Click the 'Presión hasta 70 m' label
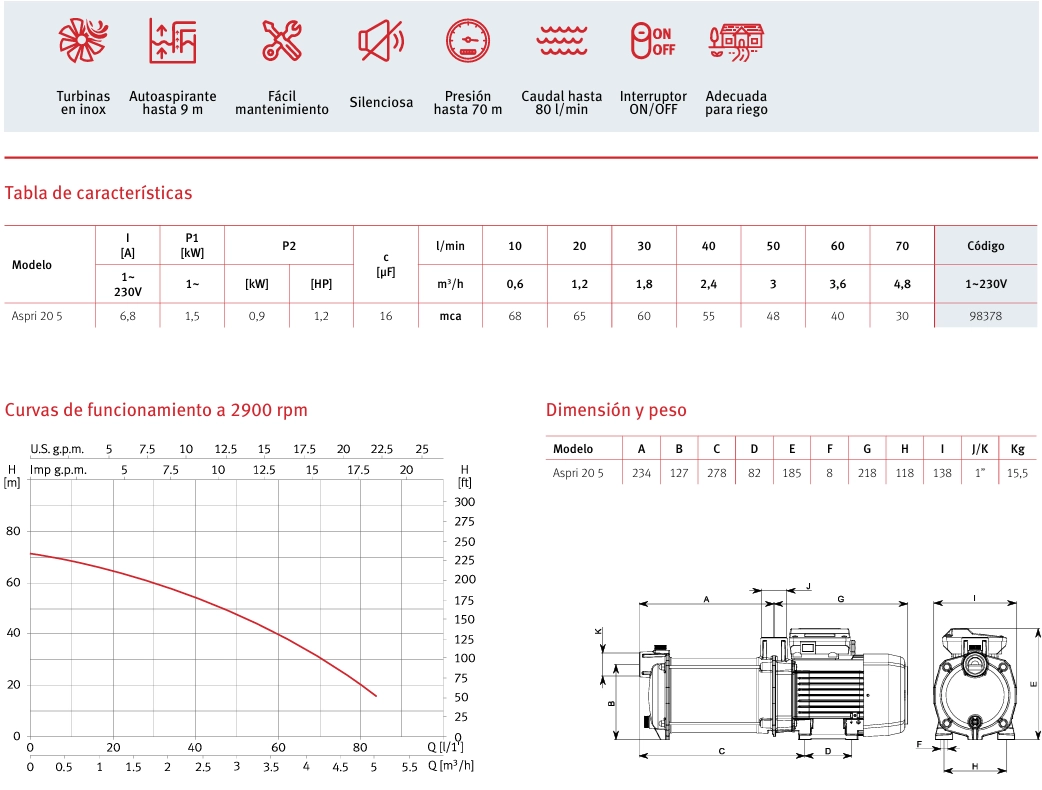1042x790 pixels. pyautogui.click(x=468, y=102)
